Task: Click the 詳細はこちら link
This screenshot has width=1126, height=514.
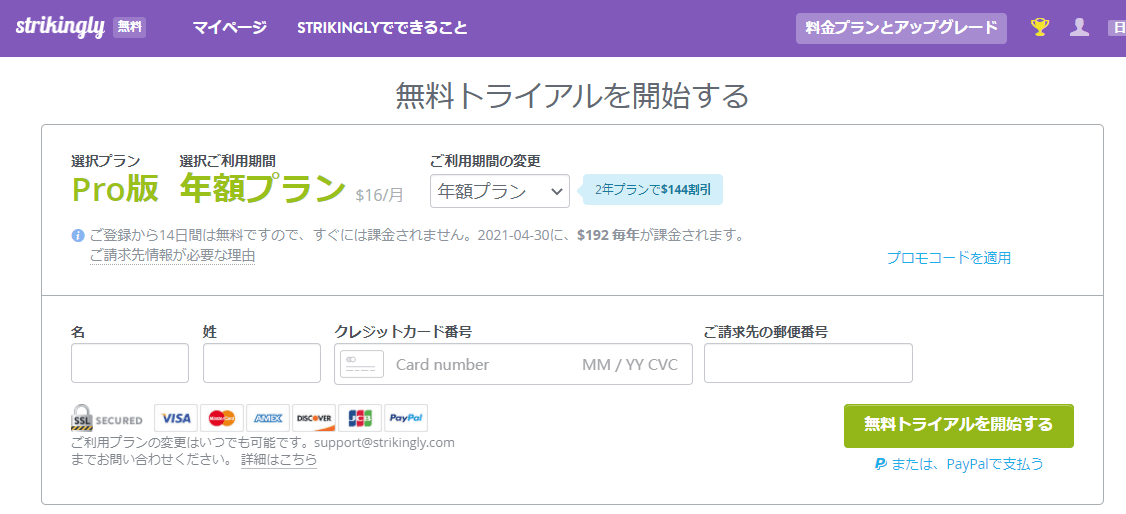Action: coord(279,459)
